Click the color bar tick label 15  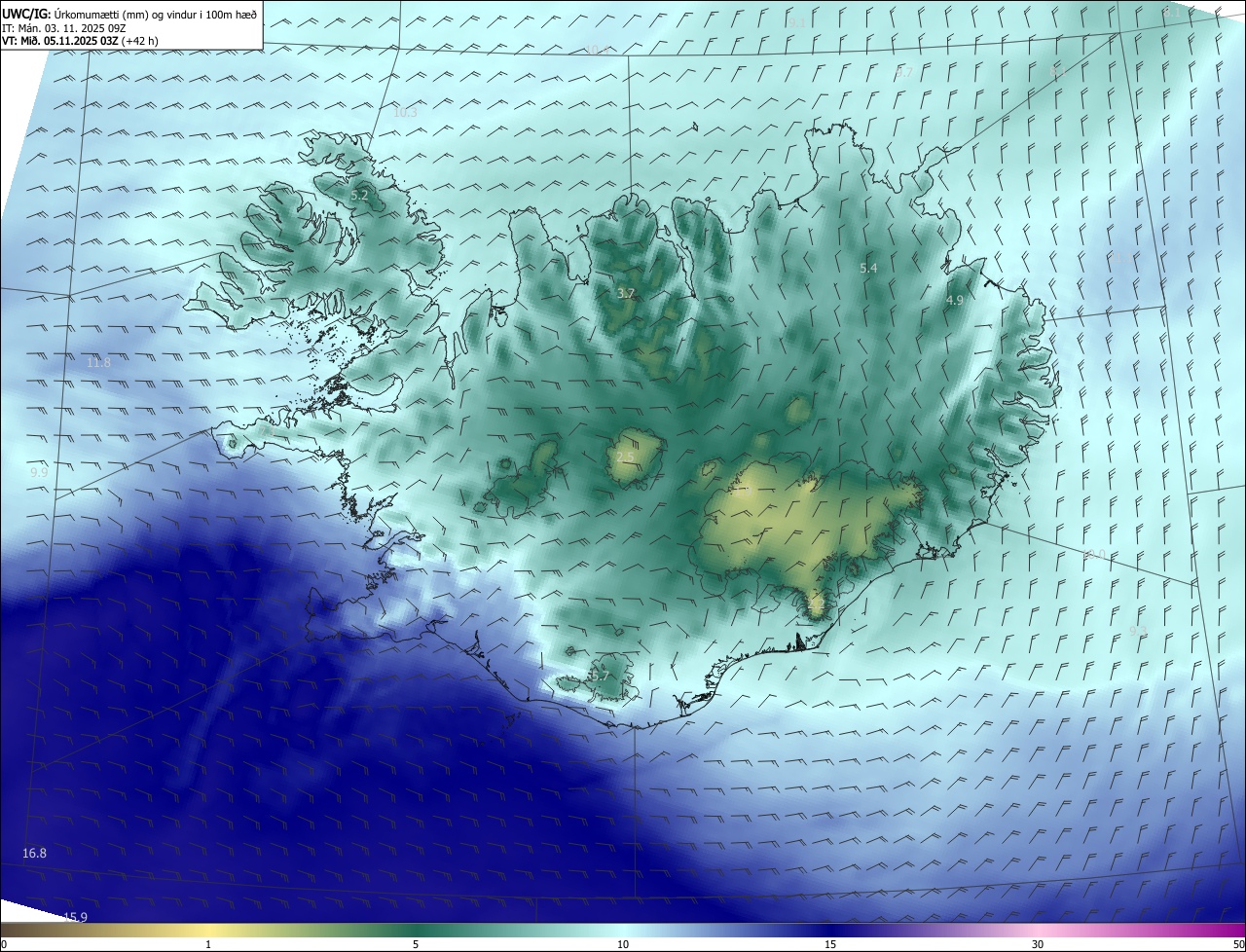(830, 944)
